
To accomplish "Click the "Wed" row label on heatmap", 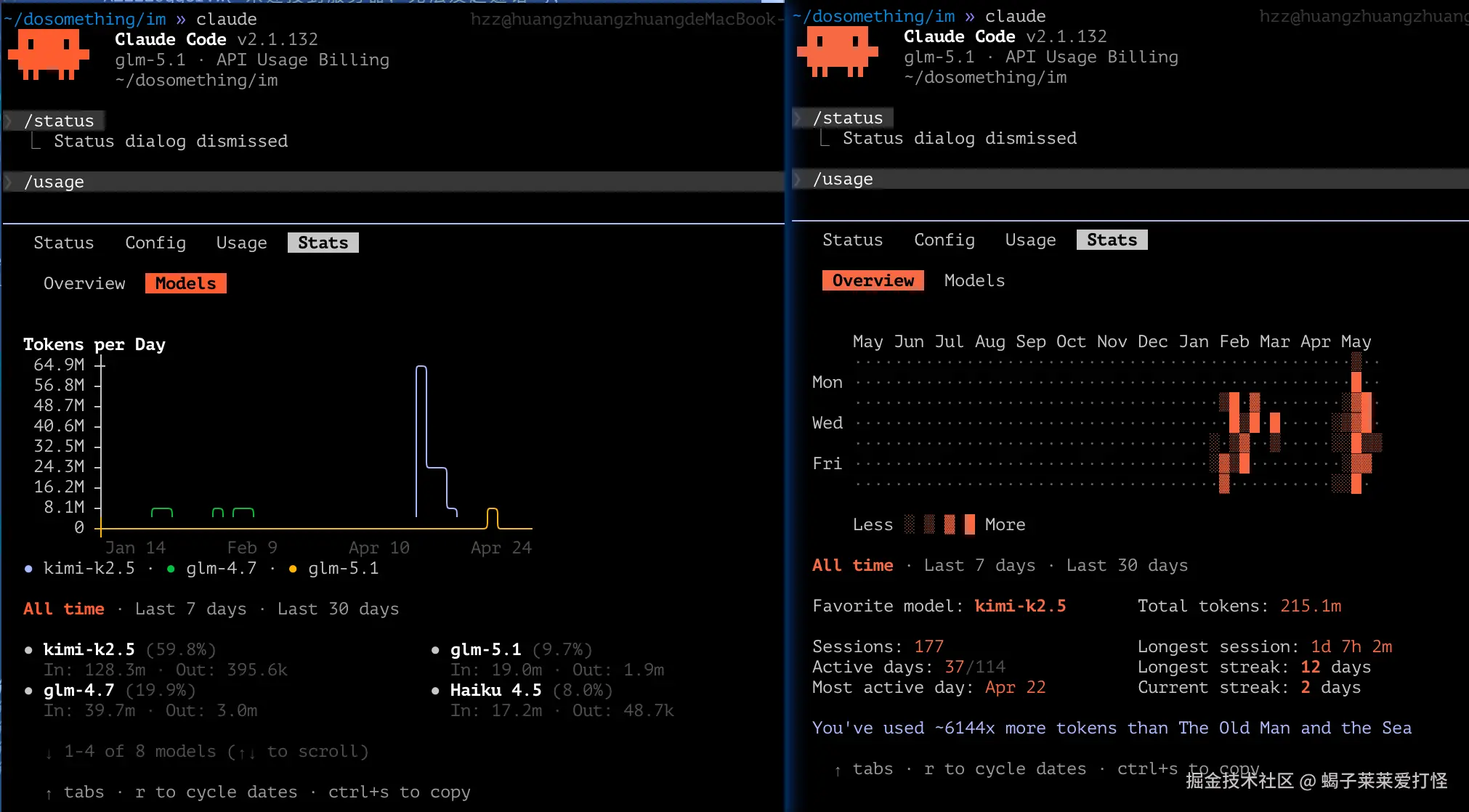I will click(x=827, y=423).
